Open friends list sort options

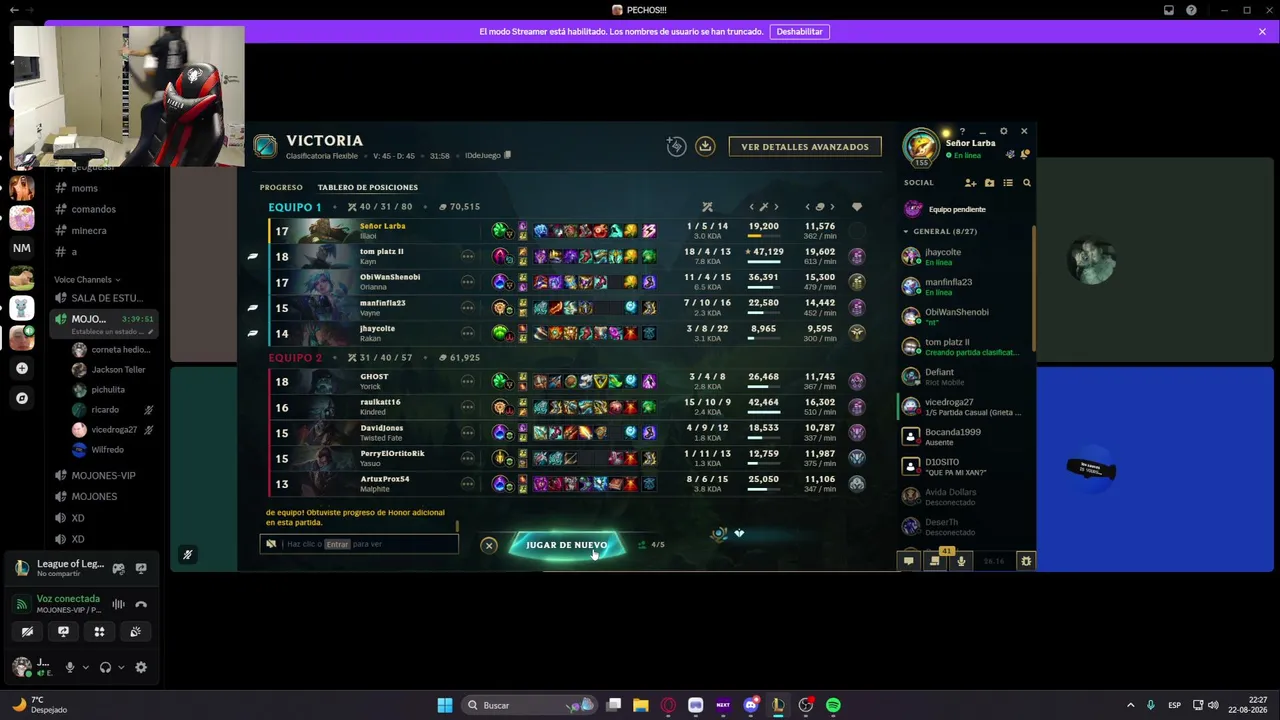(x=1008, y=183)
